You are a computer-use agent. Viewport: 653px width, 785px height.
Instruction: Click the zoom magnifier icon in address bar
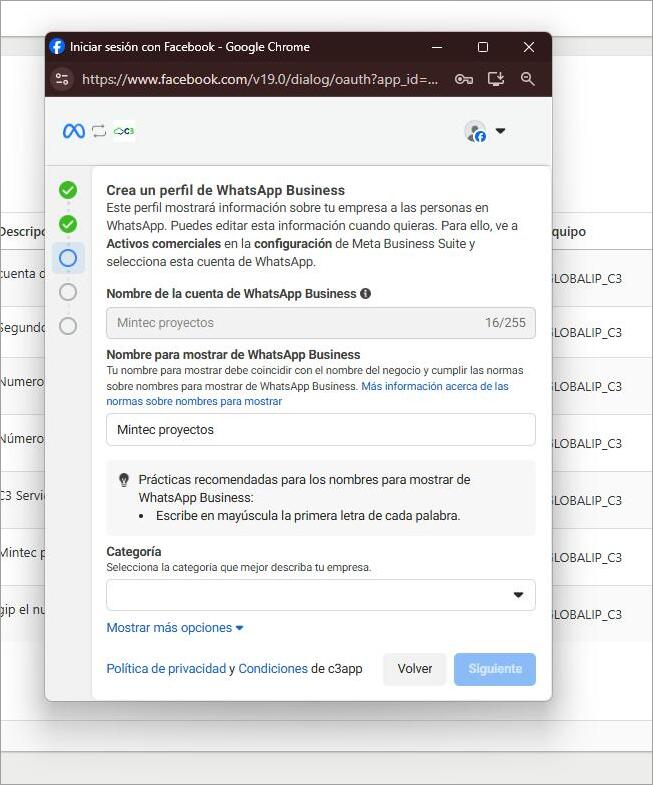pos(527,79)
